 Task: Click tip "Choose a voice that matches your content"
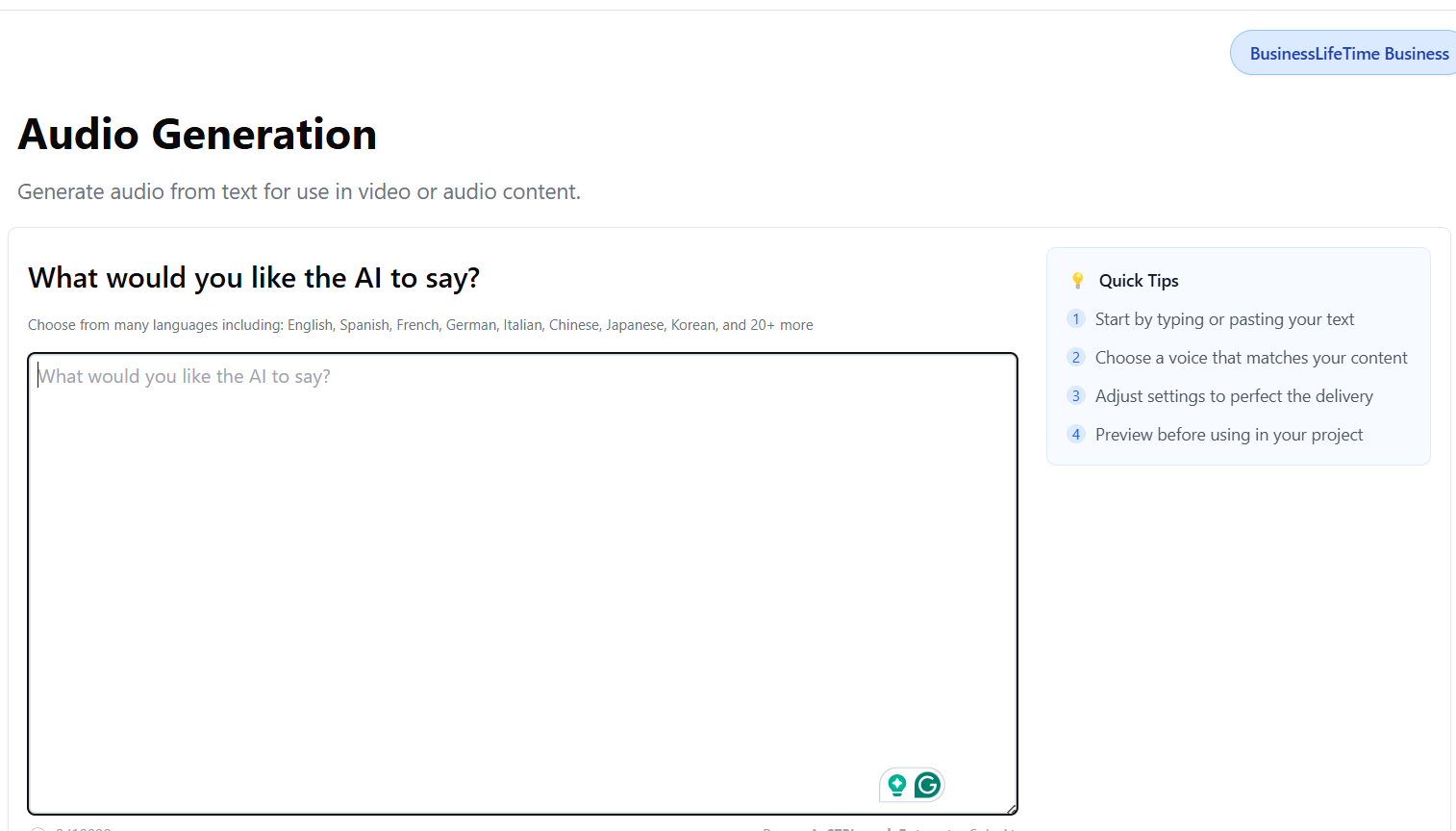click(1251, 358)
